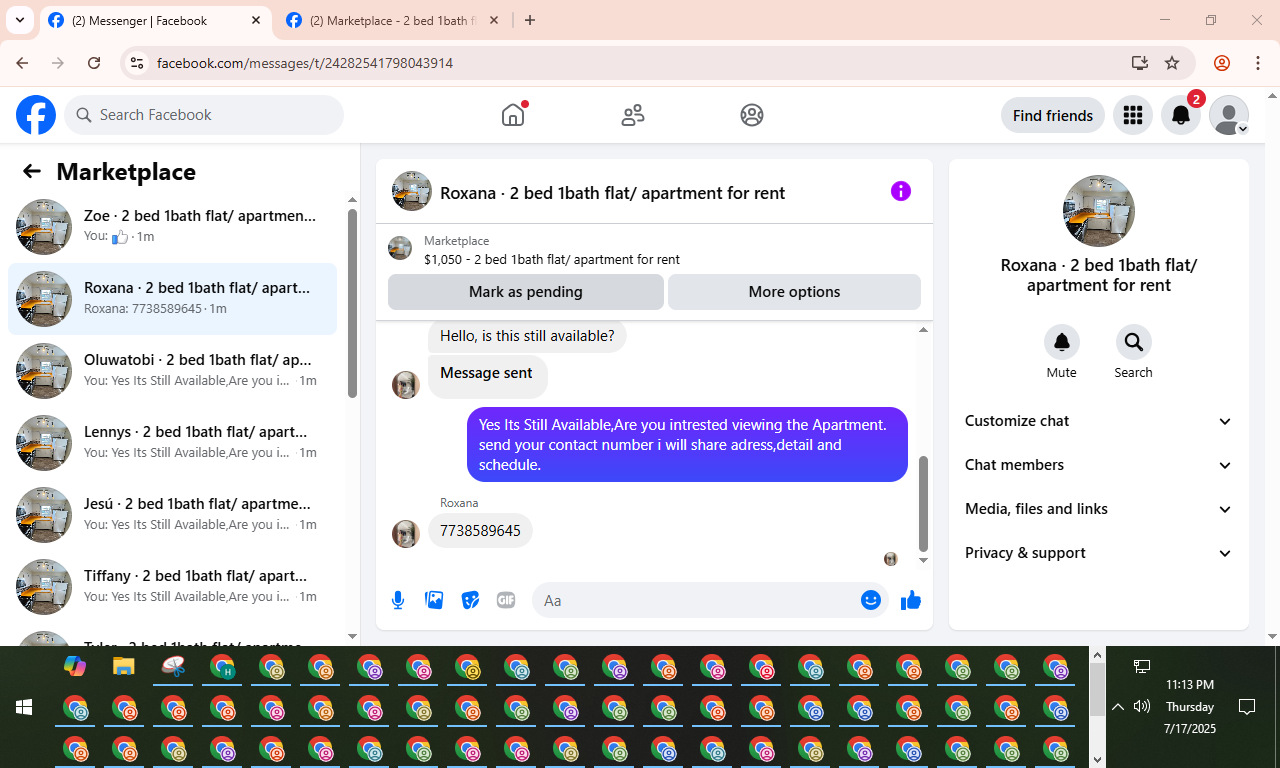View site information icon in address bar
The height and width of the screenshot is (768, 1280).
click(x=138, y=63)
